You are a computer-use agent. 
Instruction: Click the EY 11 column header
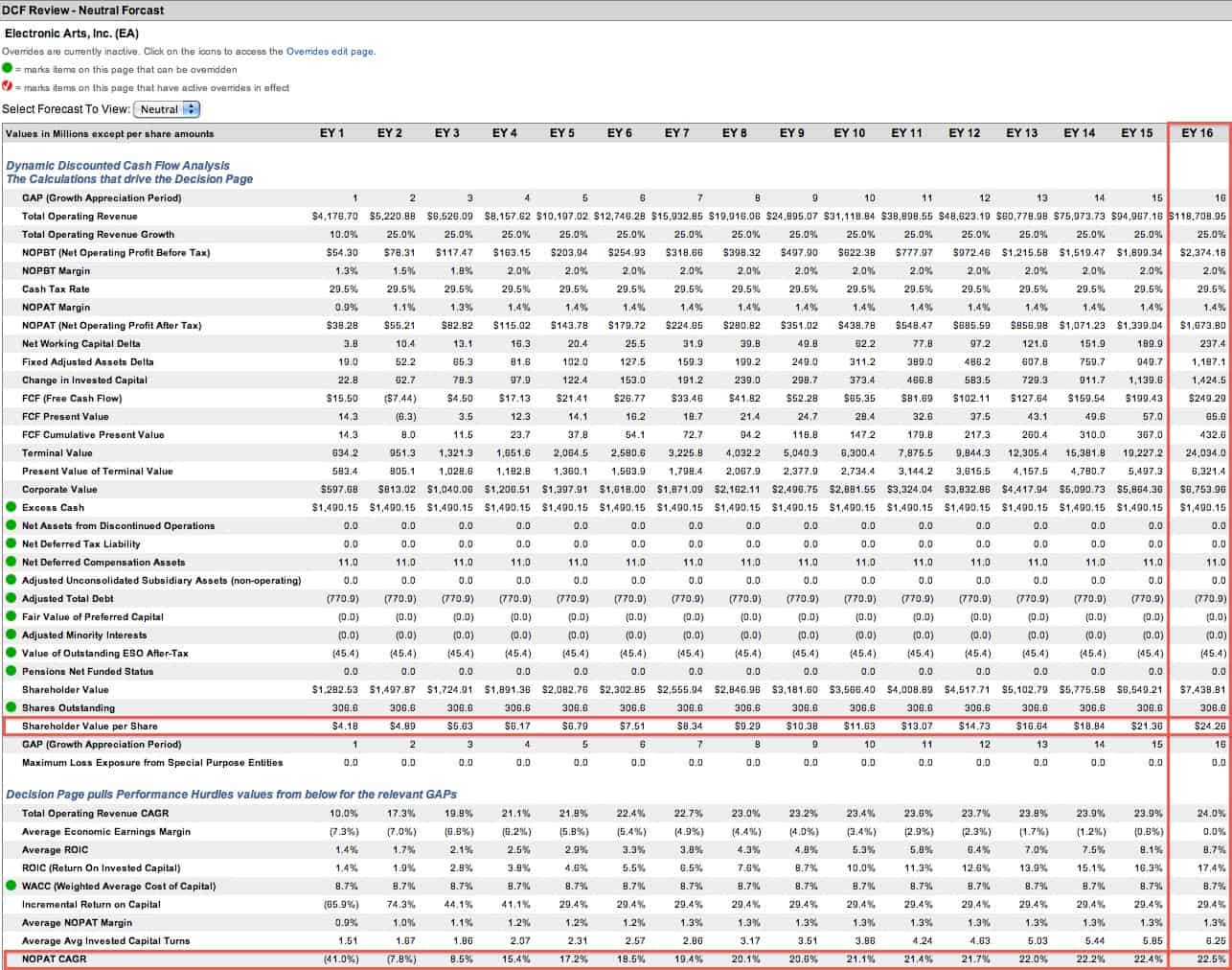pyautogui.click(x=906, y=133)
